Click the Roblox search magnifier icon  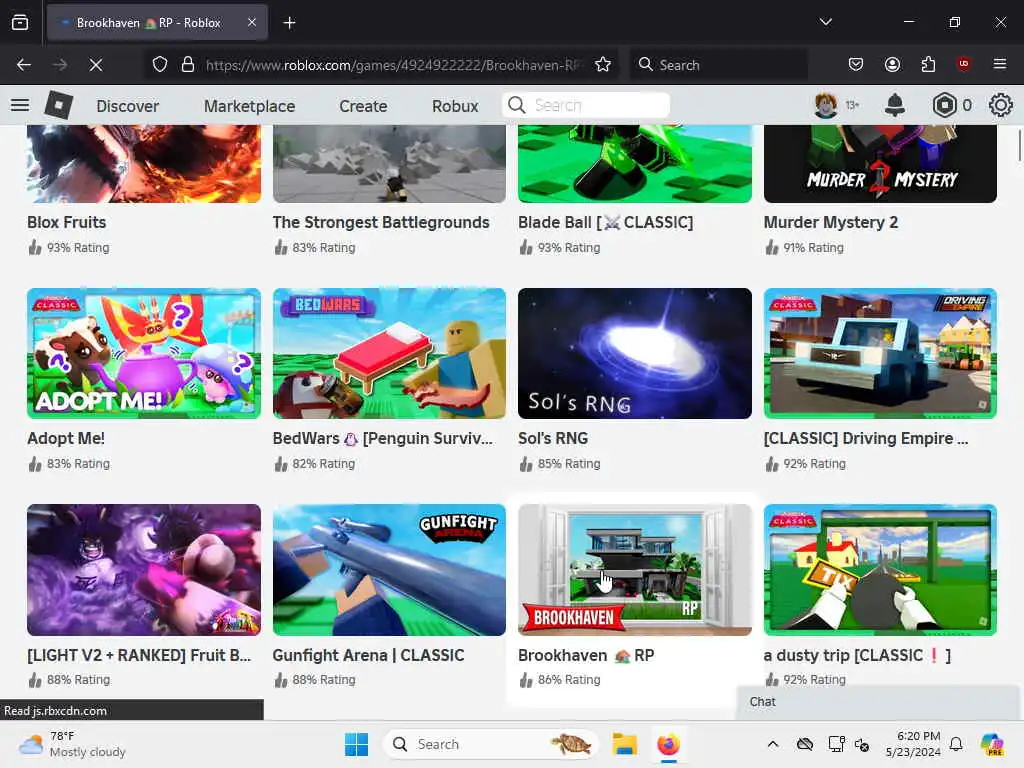pos(517,105)
